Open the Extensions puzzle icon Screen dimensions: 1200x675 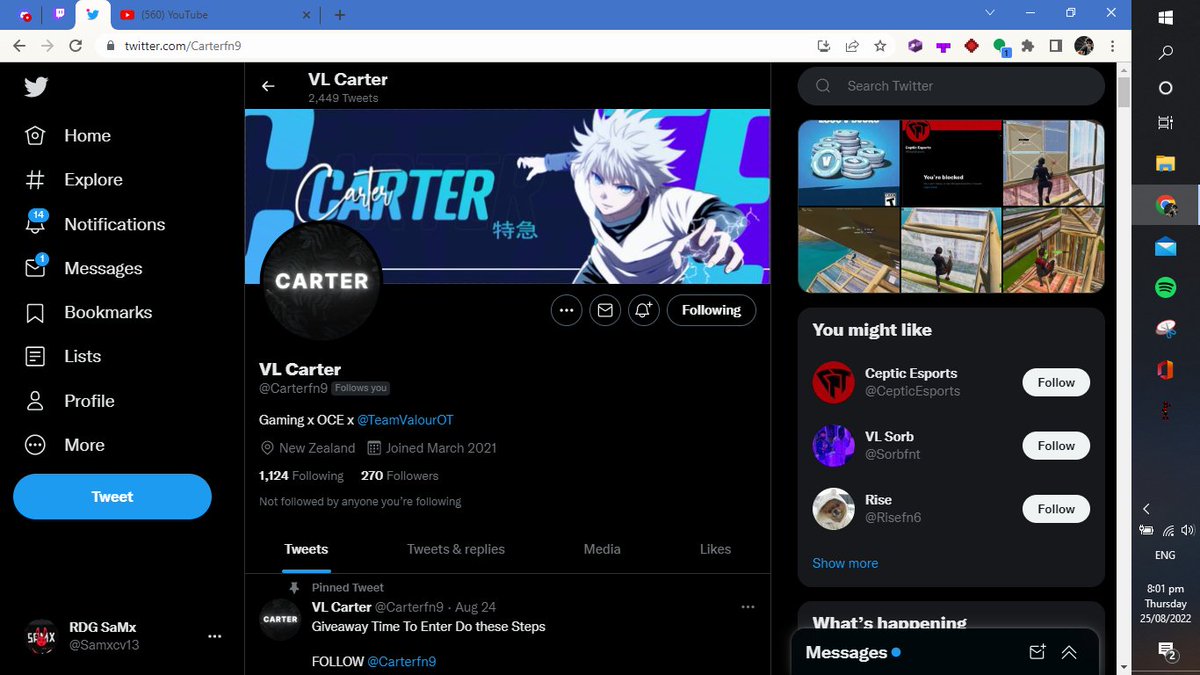[x=1027, y=46]
